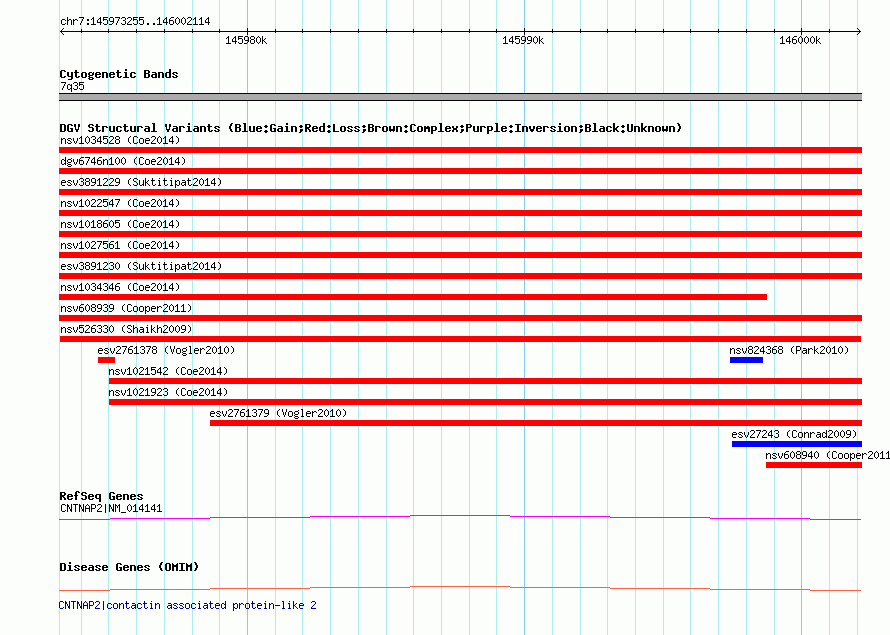Select the small esv2761378 red bar

pos(106,360)
